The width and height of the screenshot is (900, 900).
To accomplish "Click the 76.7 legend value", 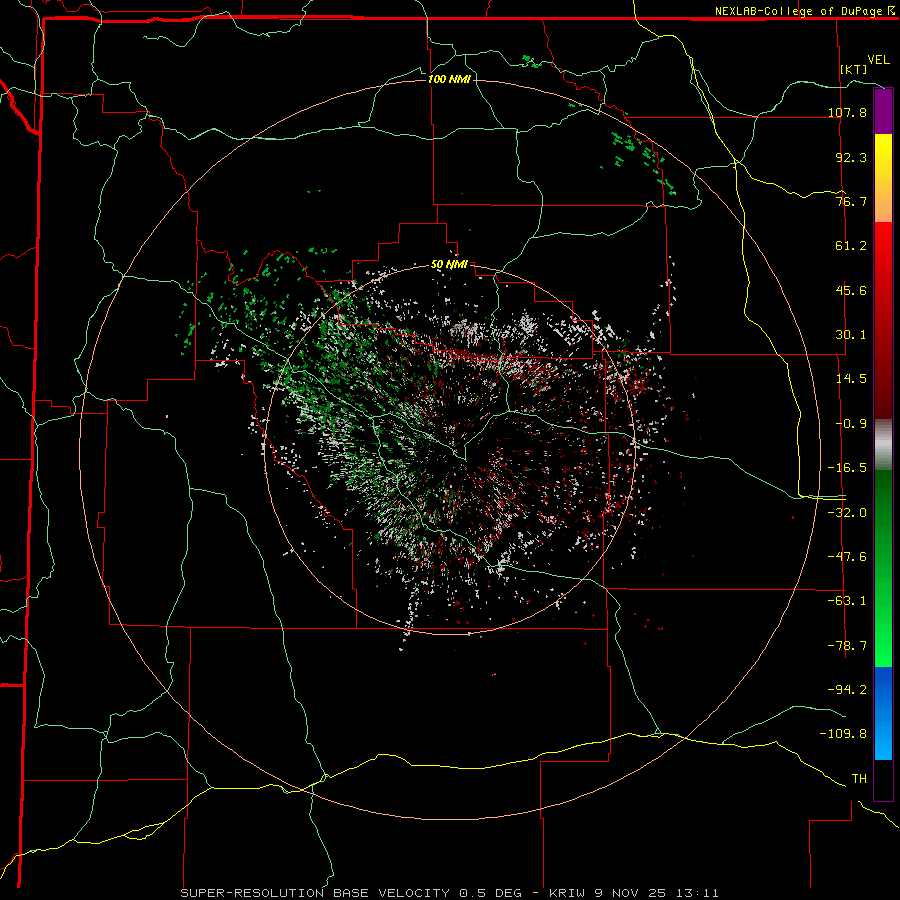I will pyautogui.click(x=851, y=201).
